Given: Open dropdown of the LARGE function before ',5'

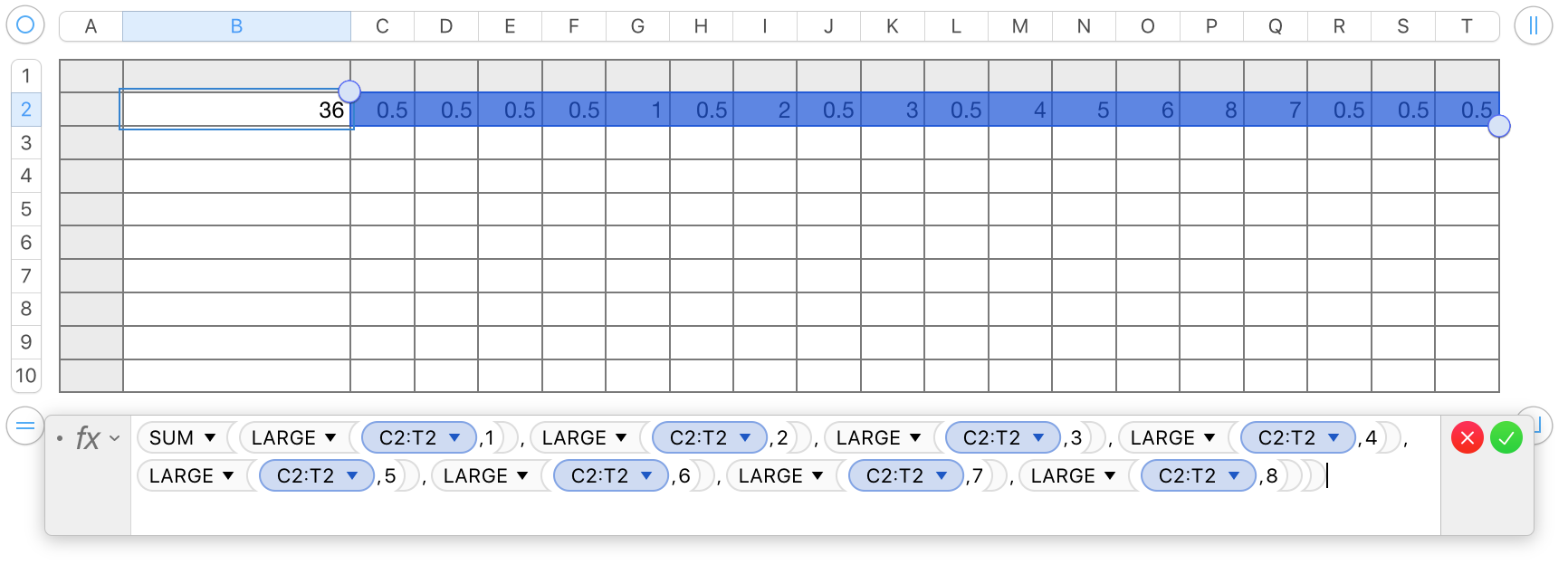Looking at the screenshot, I should pyautogui.click(x=228, y=476).
